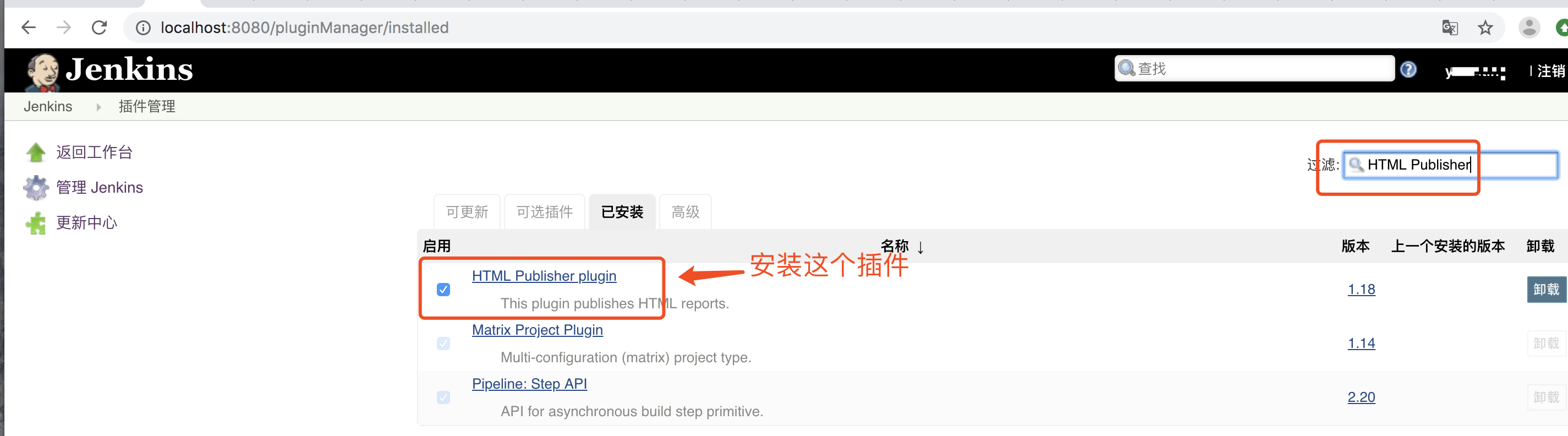Uninstall HTML Publisher plugin via 卸载 button
This screenshot has width=1568, height=436.
pos(1546,289)
